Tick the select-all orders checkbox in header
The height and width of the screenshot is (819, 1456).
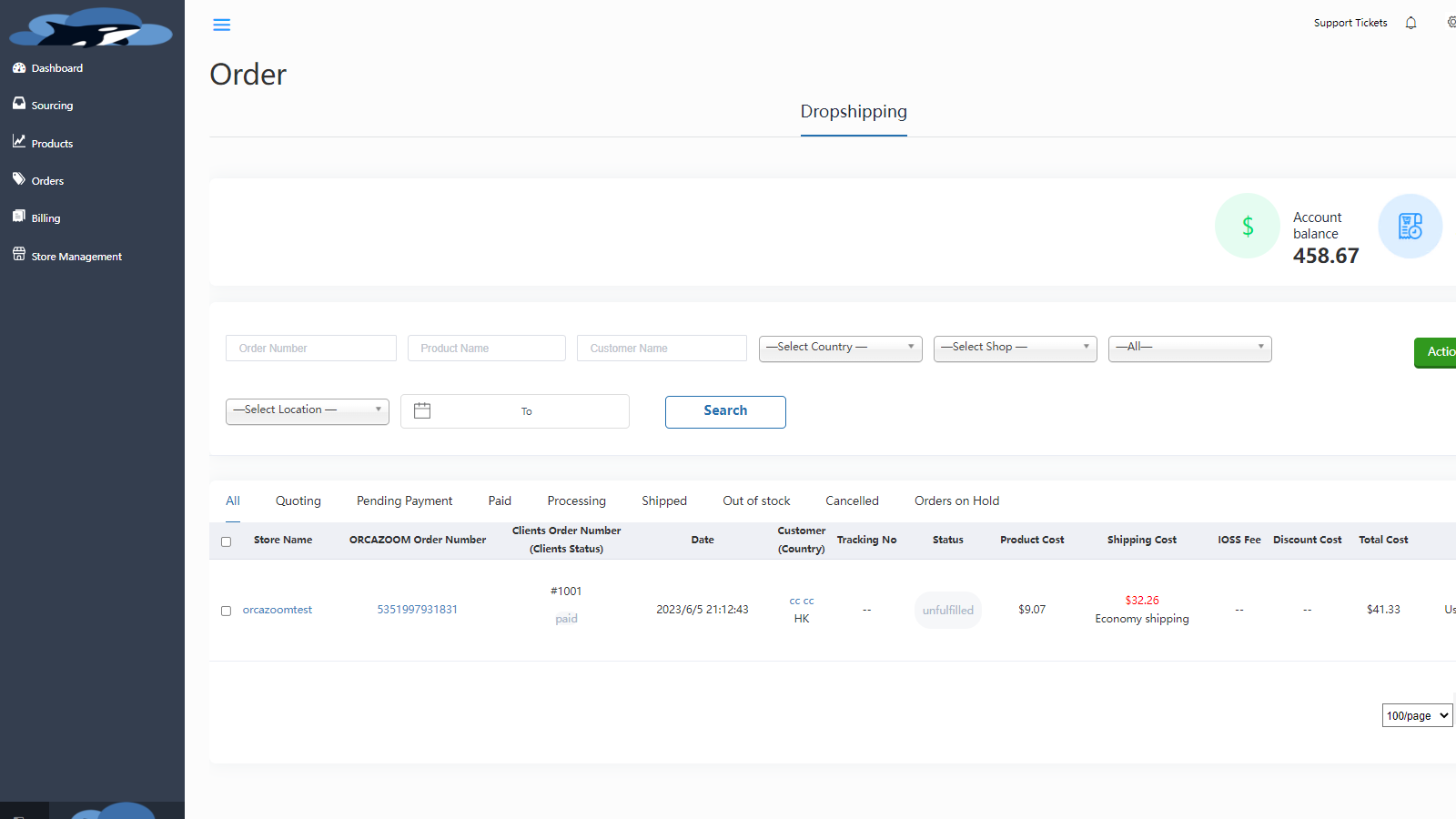(226, 541)
